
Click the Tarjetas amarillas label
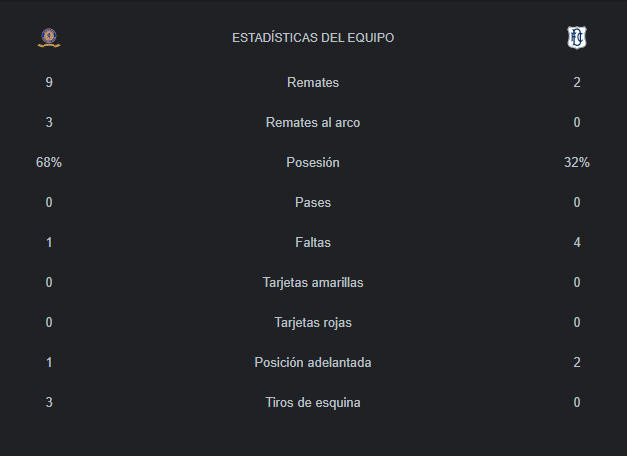[x=313, y=282]
